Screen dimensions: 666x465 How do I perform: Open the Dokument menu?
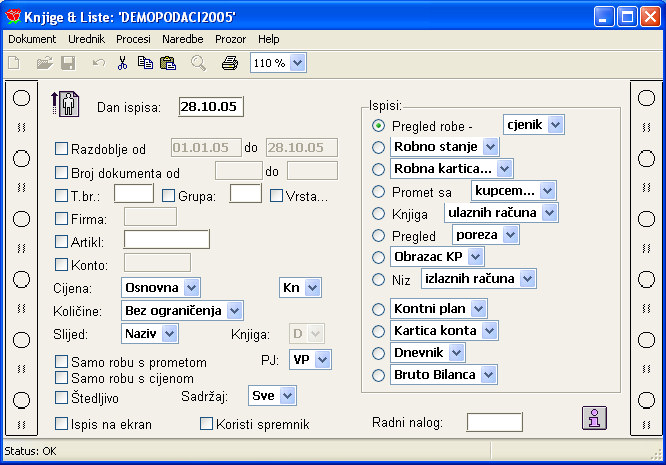32,39
